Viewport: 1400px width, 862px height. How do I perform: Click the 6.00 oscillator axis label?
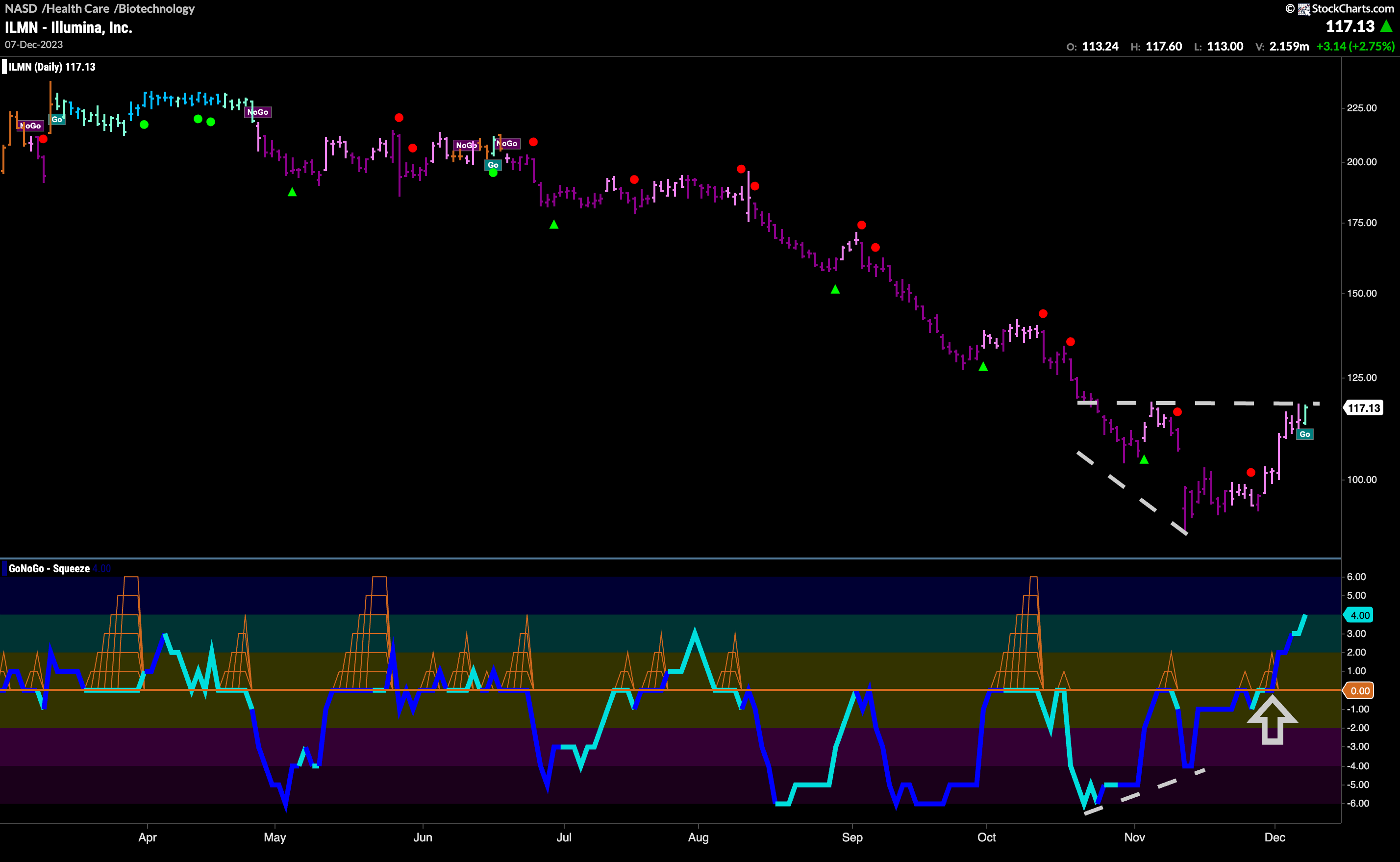coord(1356,576)
